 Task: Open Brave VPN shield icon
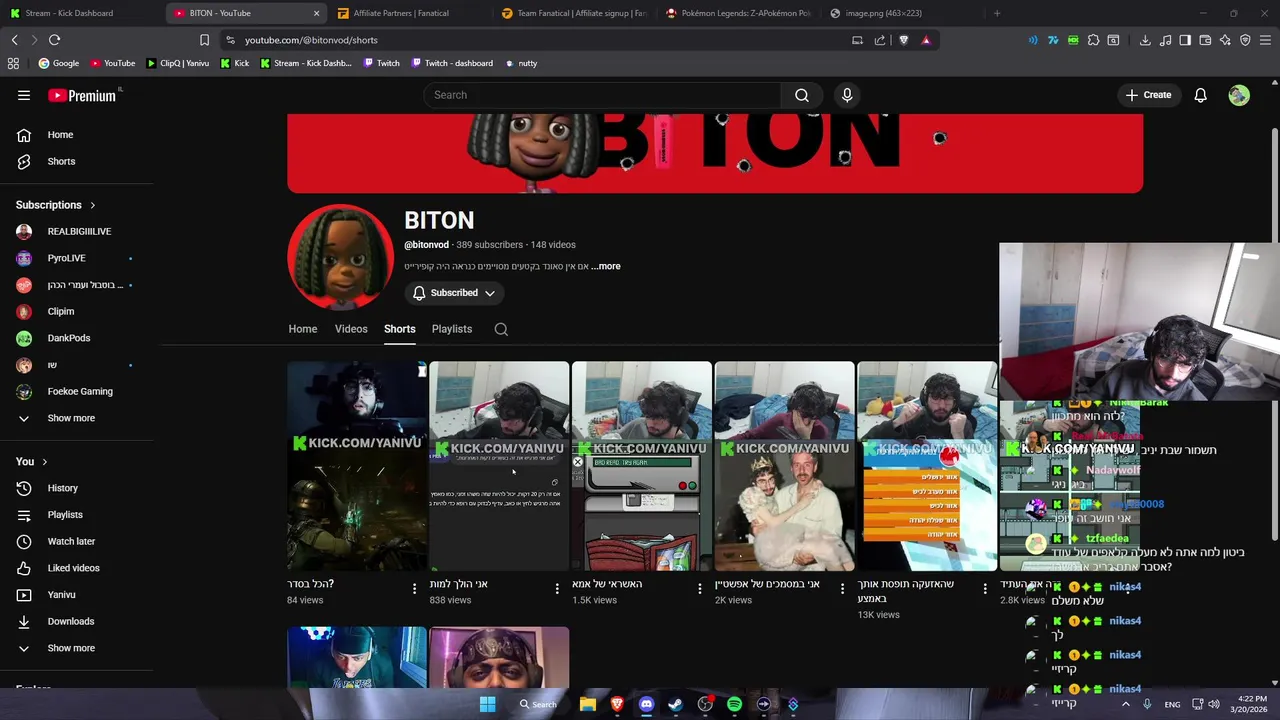[1245, 40]
